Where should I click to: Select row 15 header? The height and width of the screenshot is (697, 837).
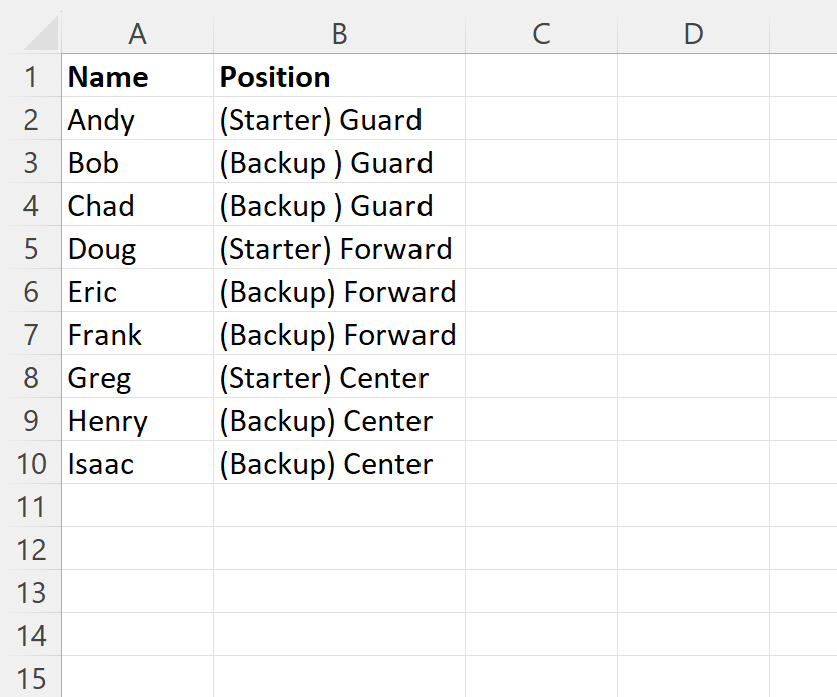(31, 678)
